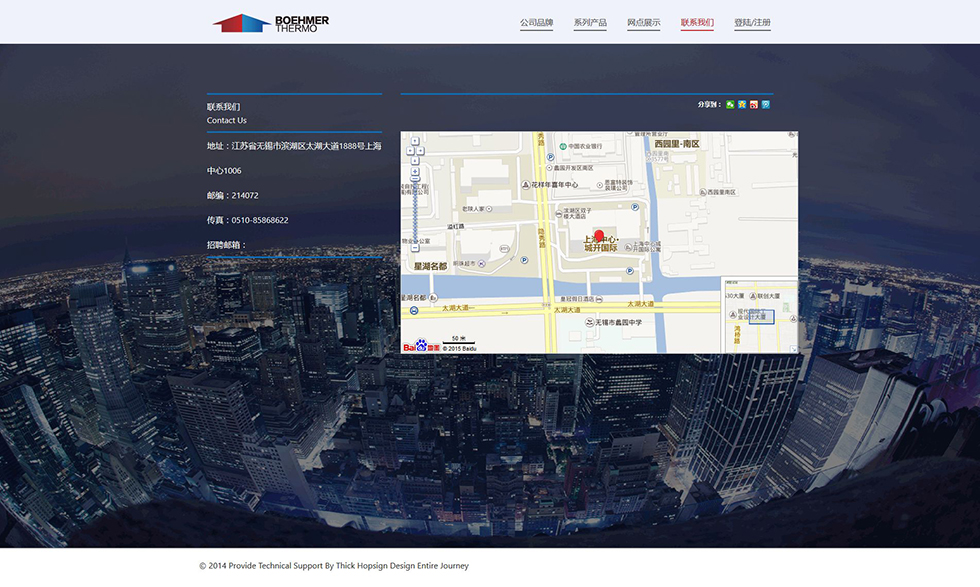Click the 老陕人家 restaurant marker
Viewport: 980px width, 587px height.
(x=489, y=209)
